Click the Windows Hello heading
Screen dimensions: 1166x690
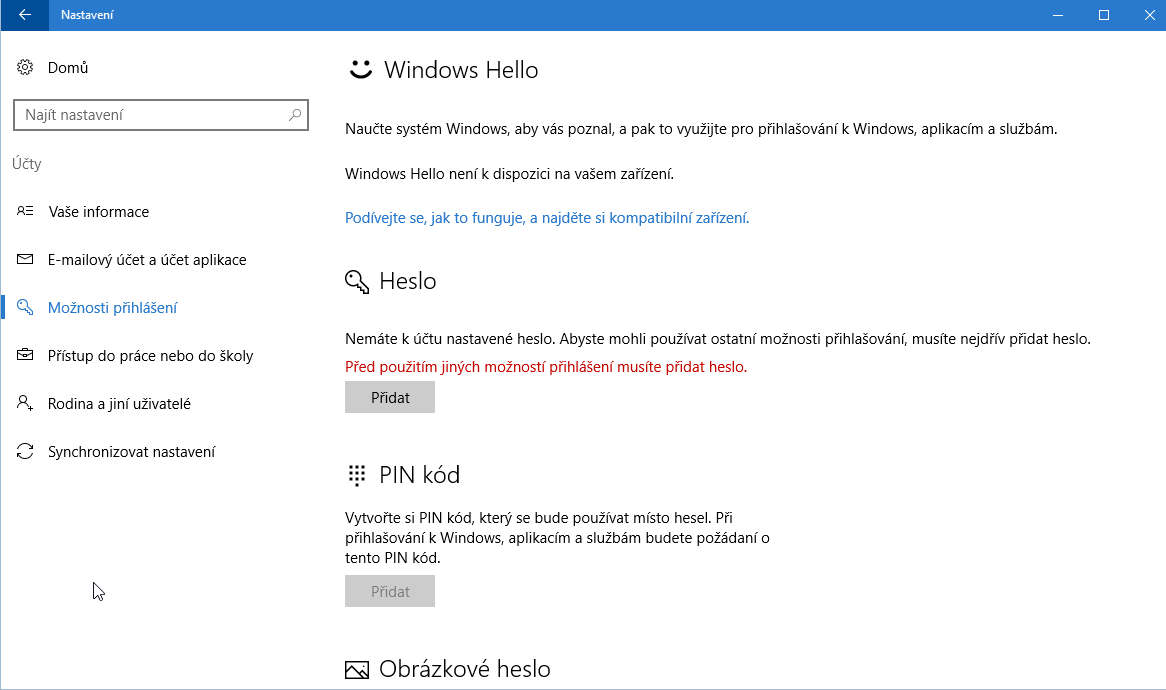(461, 70)
